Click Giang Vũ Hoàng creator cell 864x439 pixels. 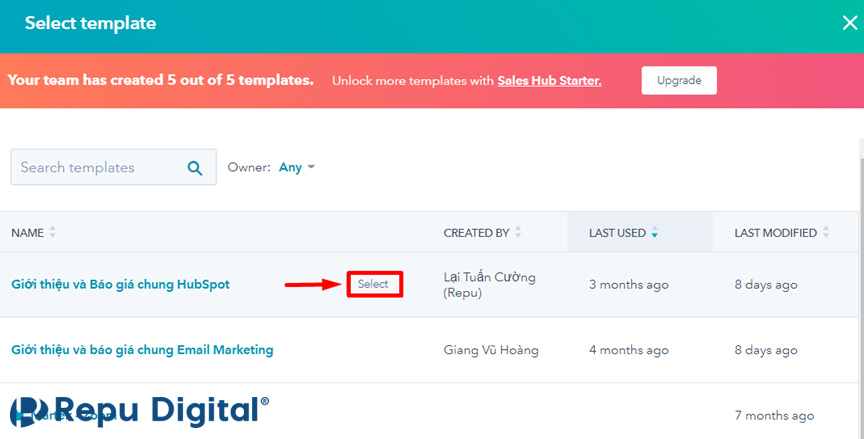coord(490,350)
